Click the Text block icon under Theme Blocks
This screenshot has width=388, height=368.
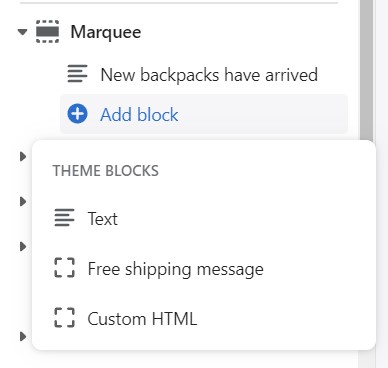[x=64, y=218]
